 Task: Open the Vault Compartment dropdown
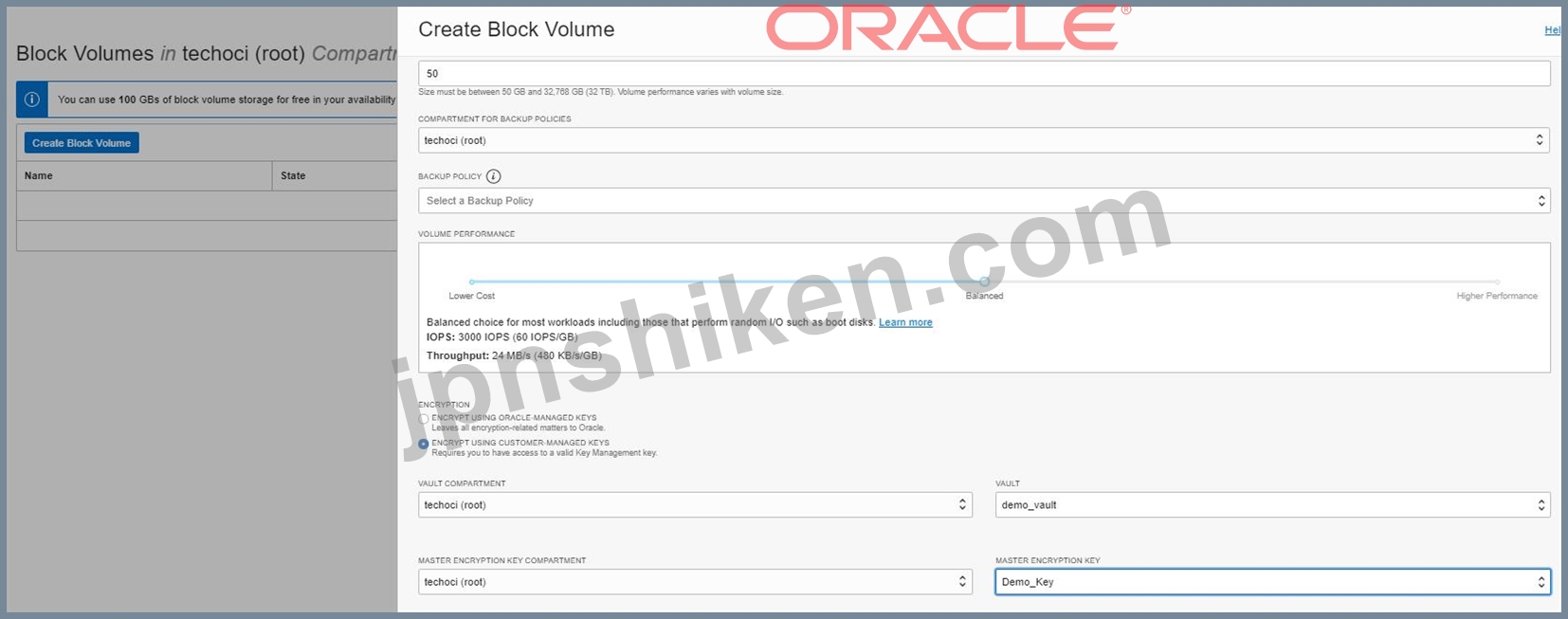pos(695,505)
